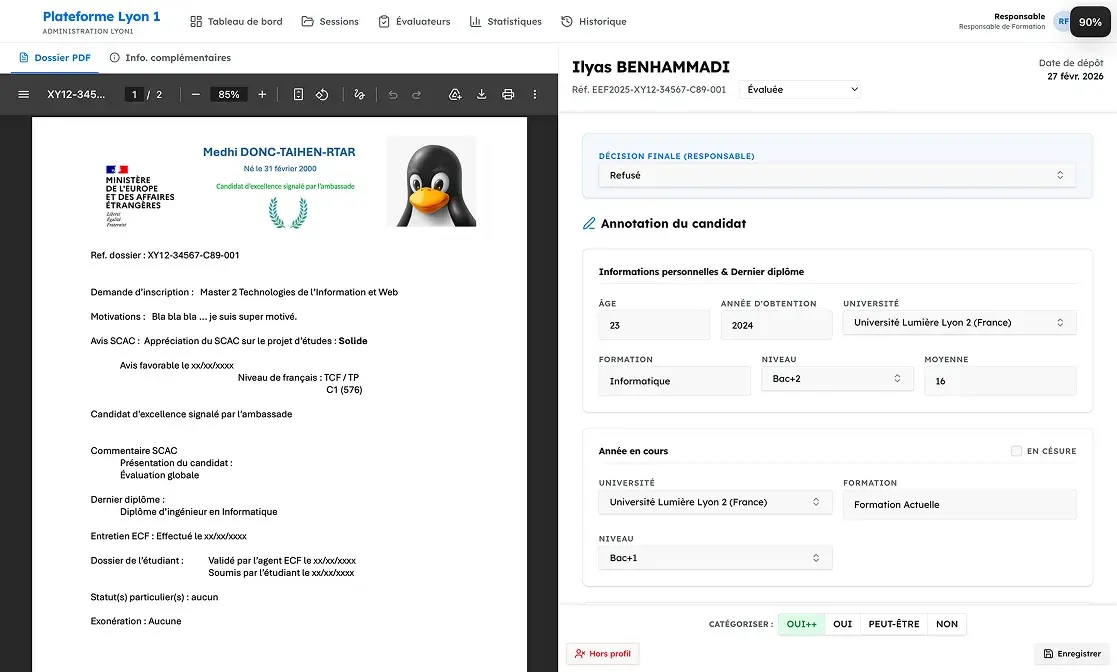This screenshot has height=672, width=1117.
Task: Click the 85% zoom level field
Action: (229, 94)
